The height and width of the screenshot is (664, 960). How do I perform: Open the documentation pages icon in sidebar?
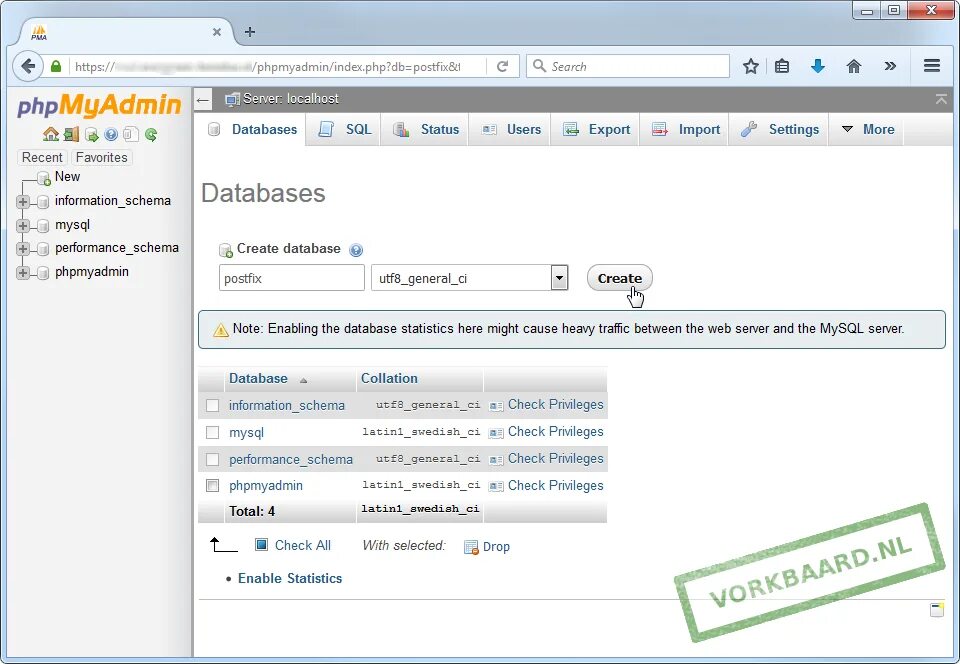130,134
